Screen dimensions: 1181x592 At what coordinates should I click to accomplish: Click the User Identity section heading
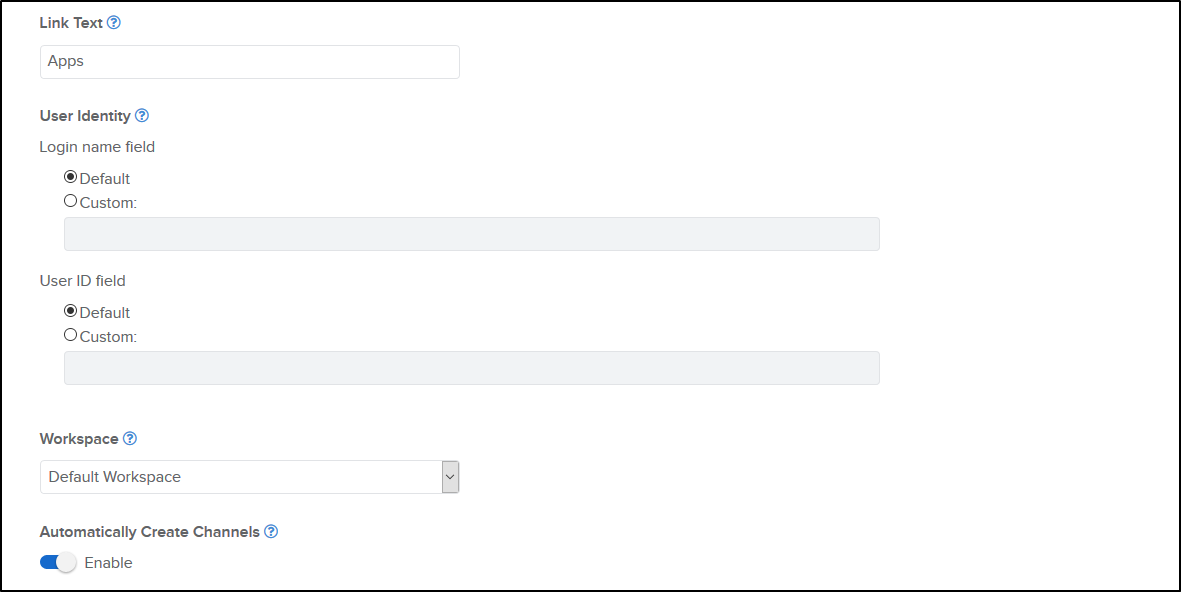click(x=85, y=116)
